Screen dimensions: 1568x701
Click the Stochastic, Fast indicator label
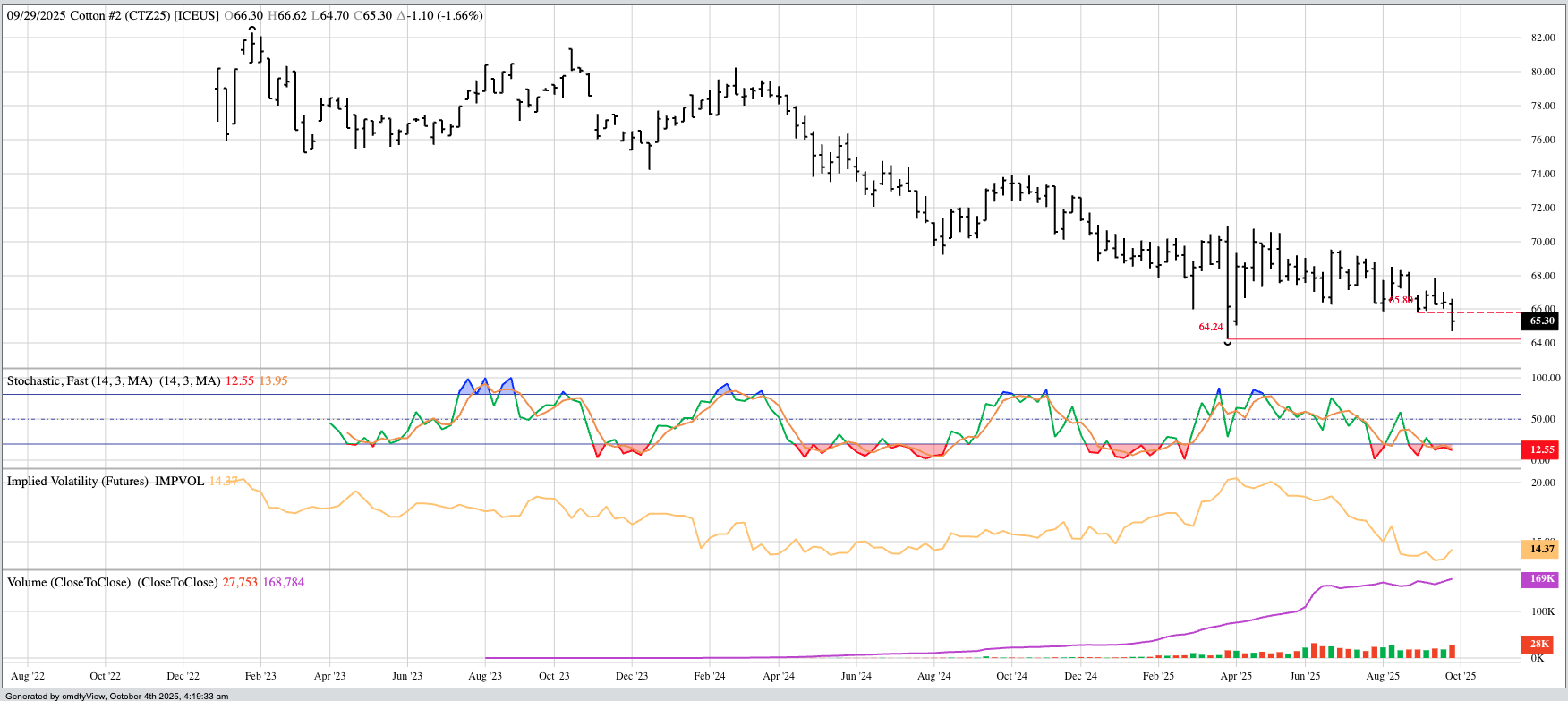coord(79,381)
